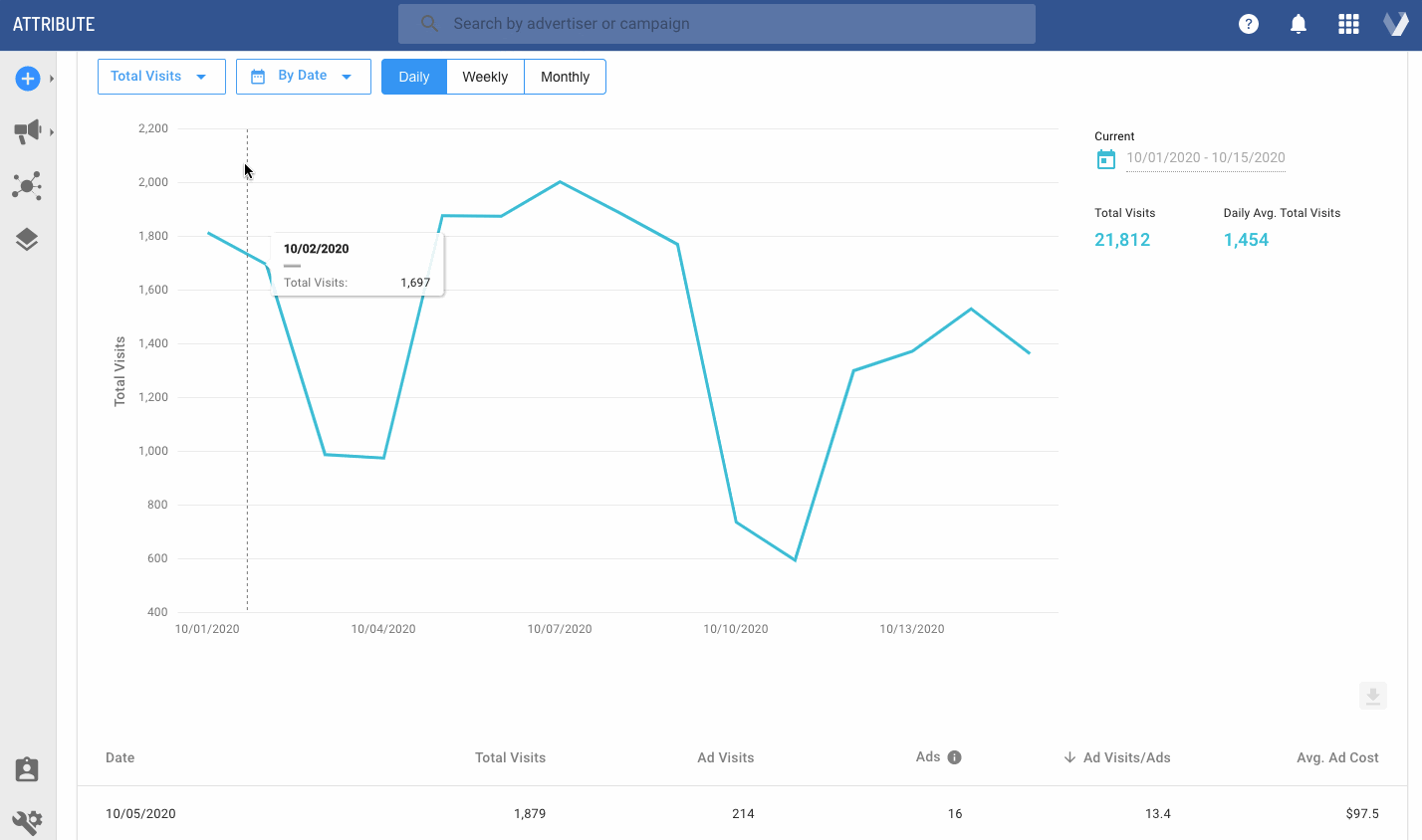Viewport: 1422px width, 840px height.
Task: Click the Ads column info icon
Action: coord(954,757)
